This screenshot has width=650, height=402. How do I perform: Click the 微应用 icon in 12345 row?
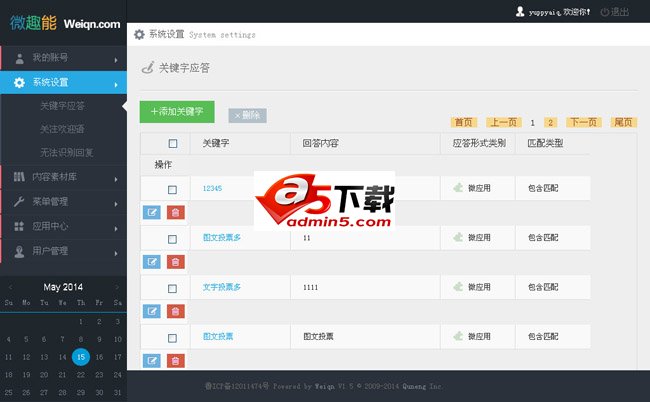(x=458, y=188)
